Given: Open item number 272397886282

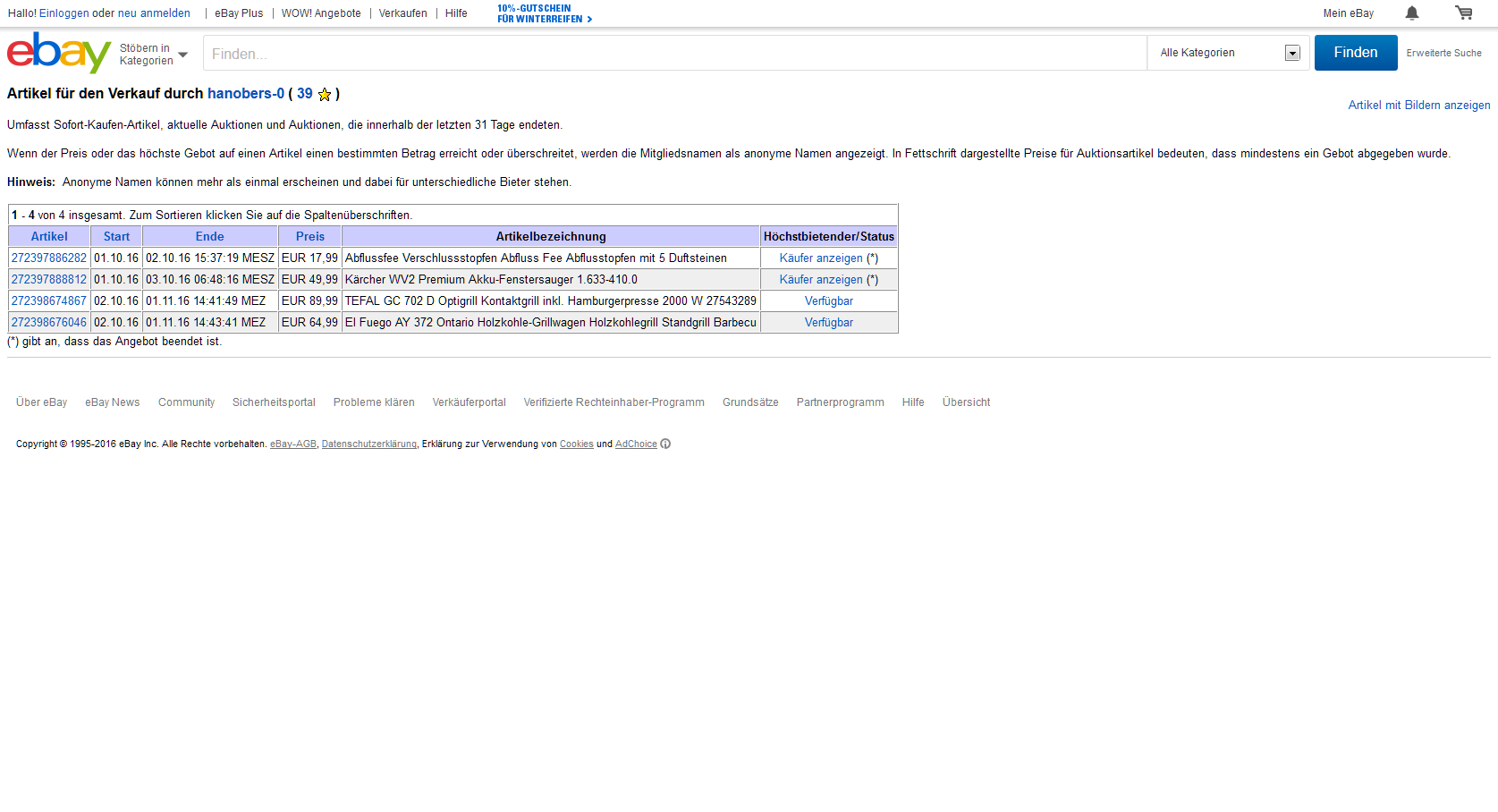Looking at the screenshot, I should click(x=49, y=258).
